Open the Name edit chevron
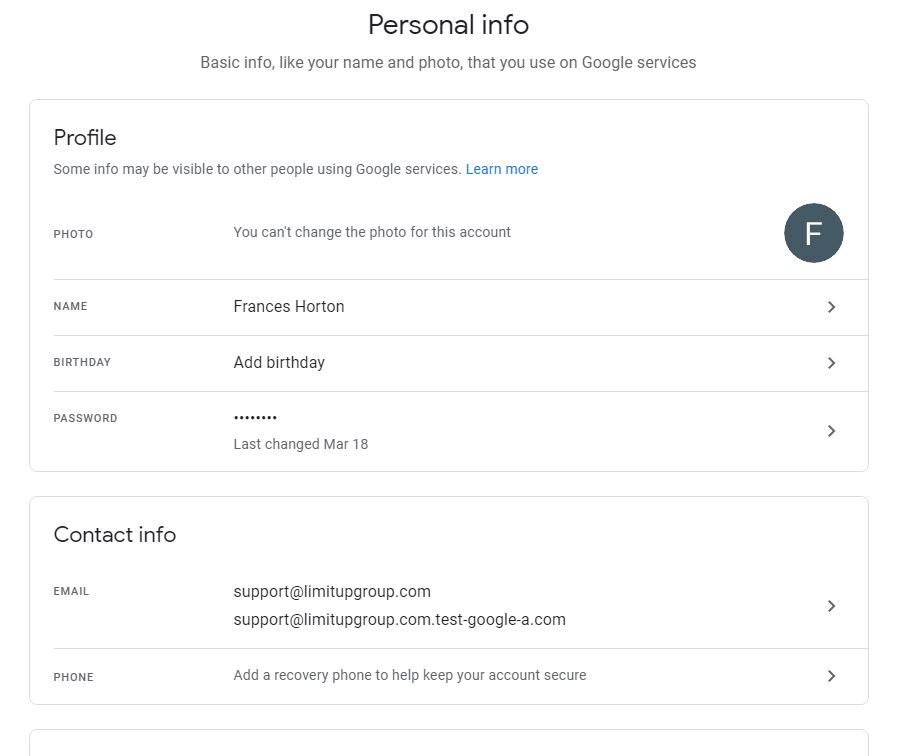 [831, 307]
